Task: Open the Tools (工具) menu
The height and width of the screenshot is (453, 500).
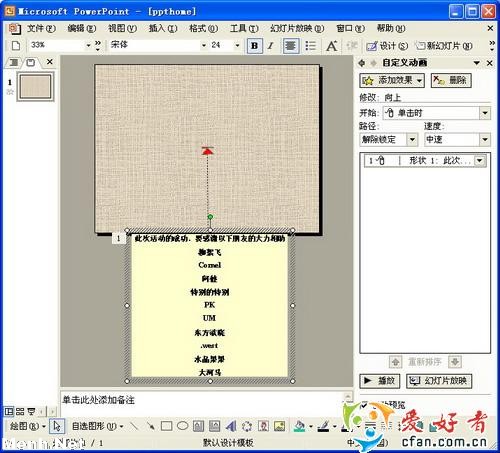Action: [x=244, y=29]
